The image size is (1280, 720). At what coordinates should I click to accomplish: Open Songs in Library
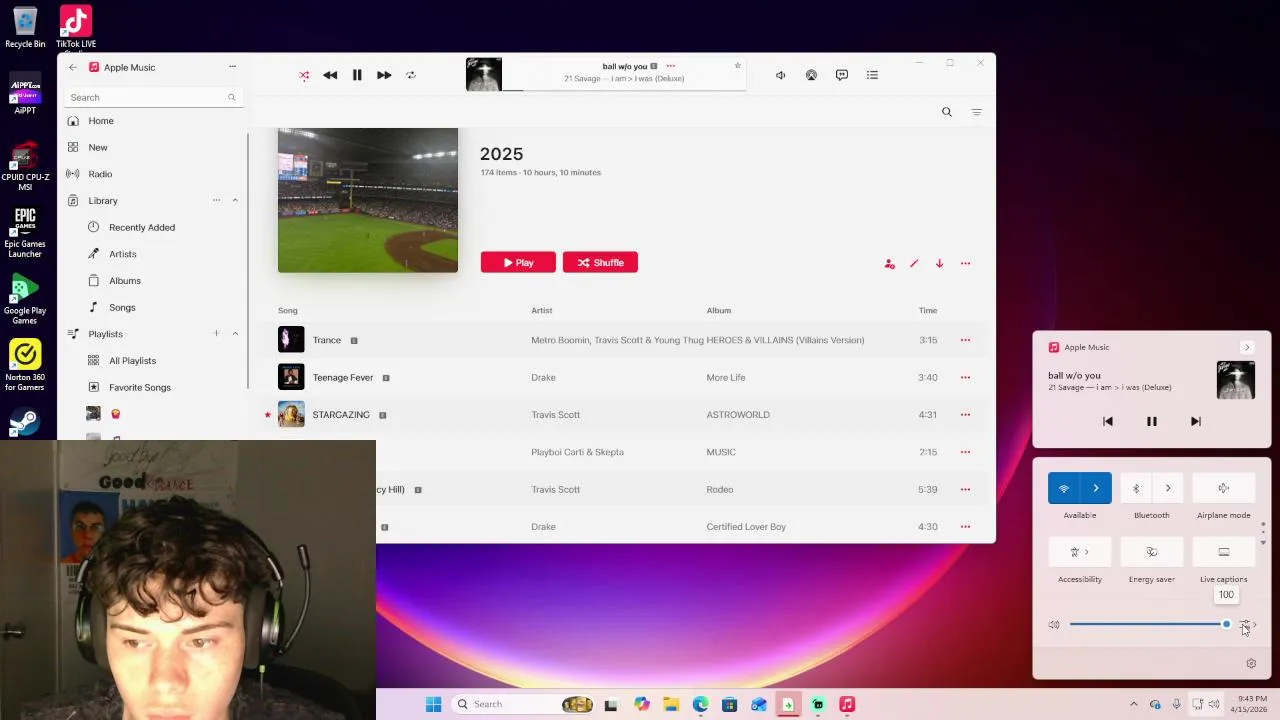coord(122,307)
